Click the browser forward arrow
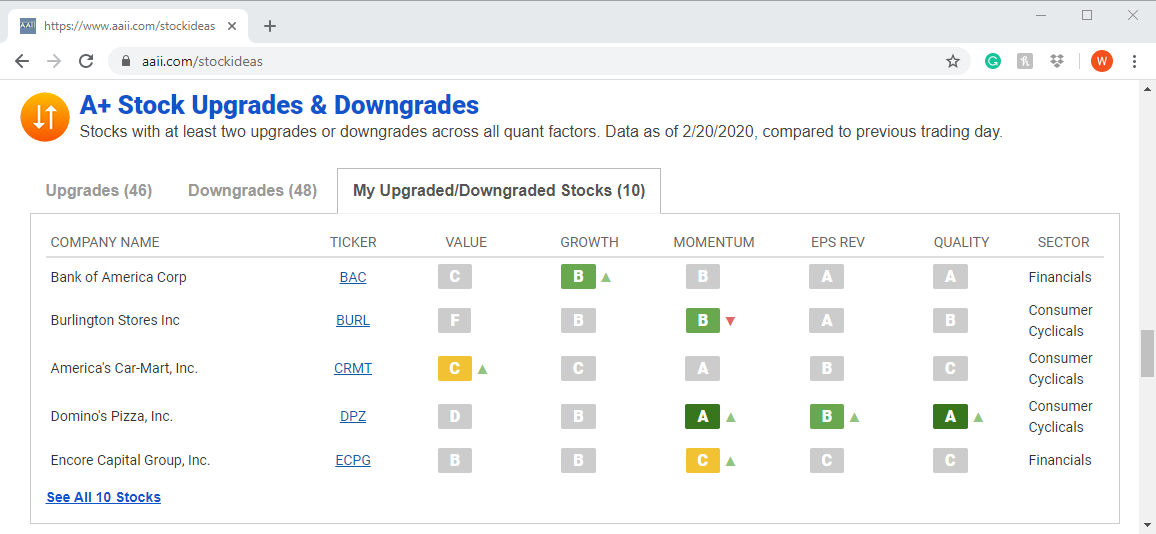Screen dimensions: 1156x534 point(54,61)
